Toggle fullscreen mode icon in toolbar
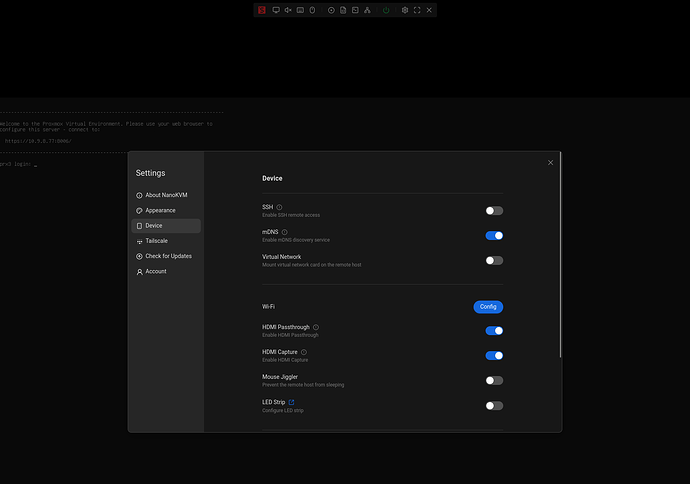Image resolution: width=690 pixels, height=484 pixels. [x=417, y=10]
